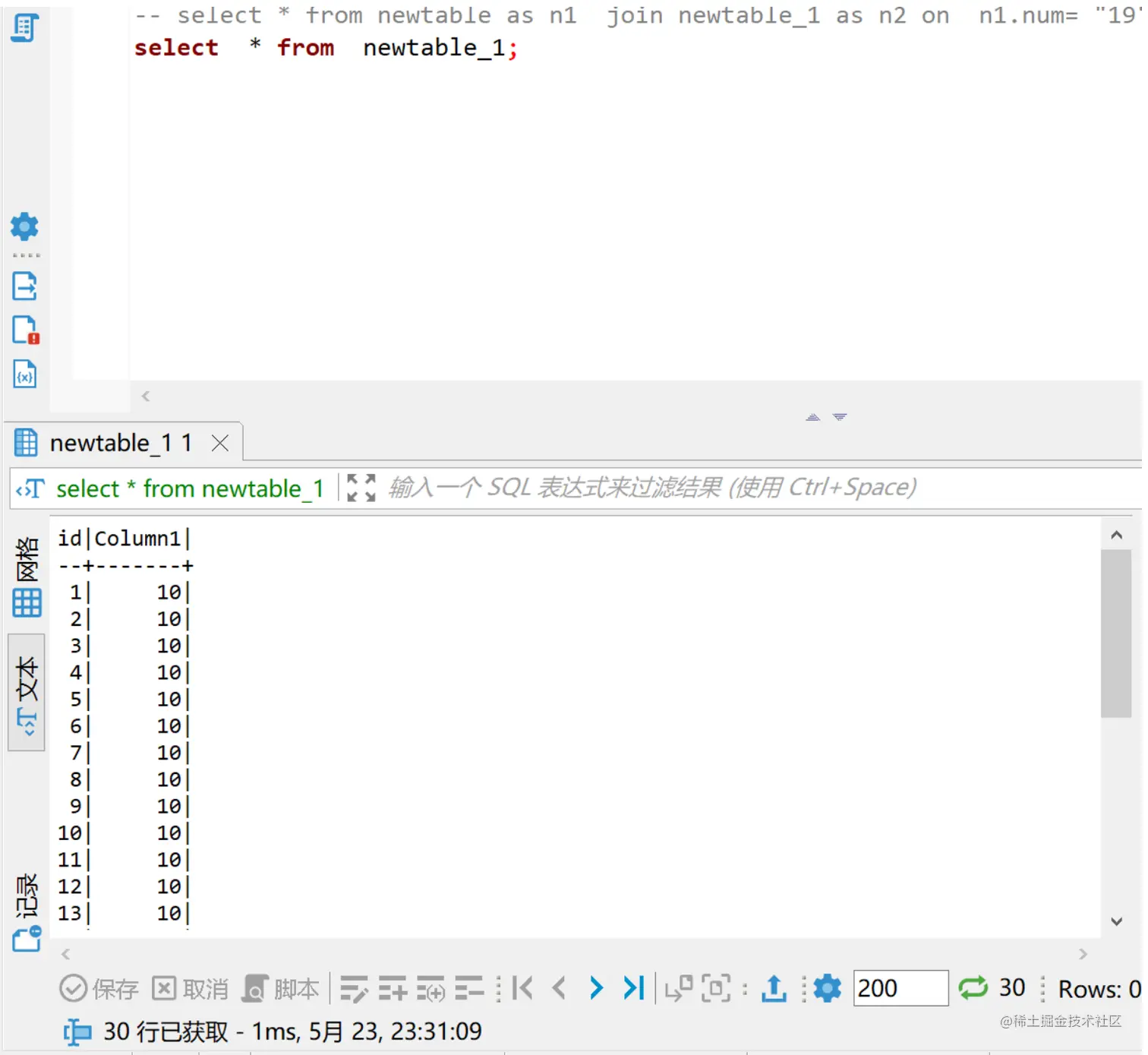Click results vertical scrollbar down arrow
The height and width of the screenshot is (1055, 1148).
tap(1116, 921)
